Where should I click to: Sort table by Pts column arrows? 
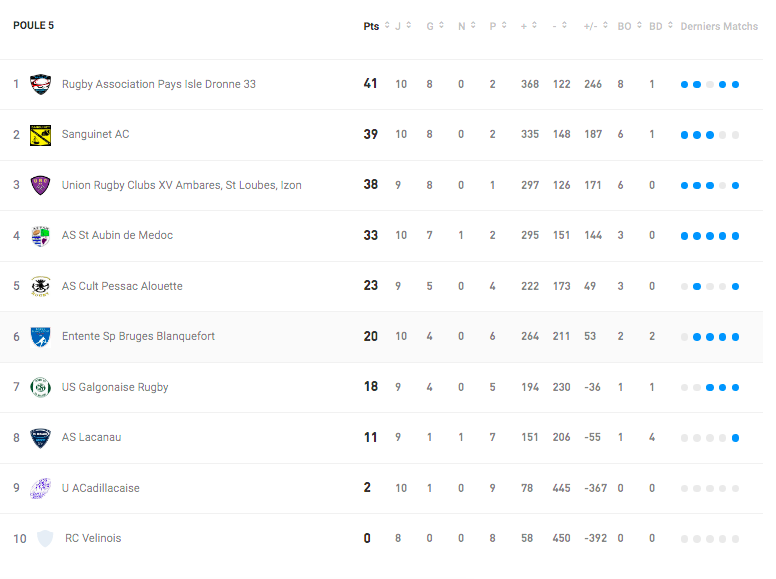pyautogui.click(x=387, y=25)
